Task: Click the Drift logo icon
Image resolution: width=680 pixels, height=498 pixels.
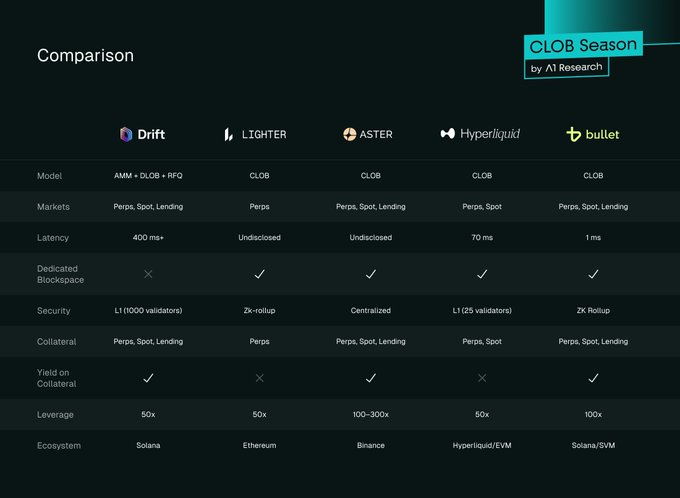Action: click(126, 134)
